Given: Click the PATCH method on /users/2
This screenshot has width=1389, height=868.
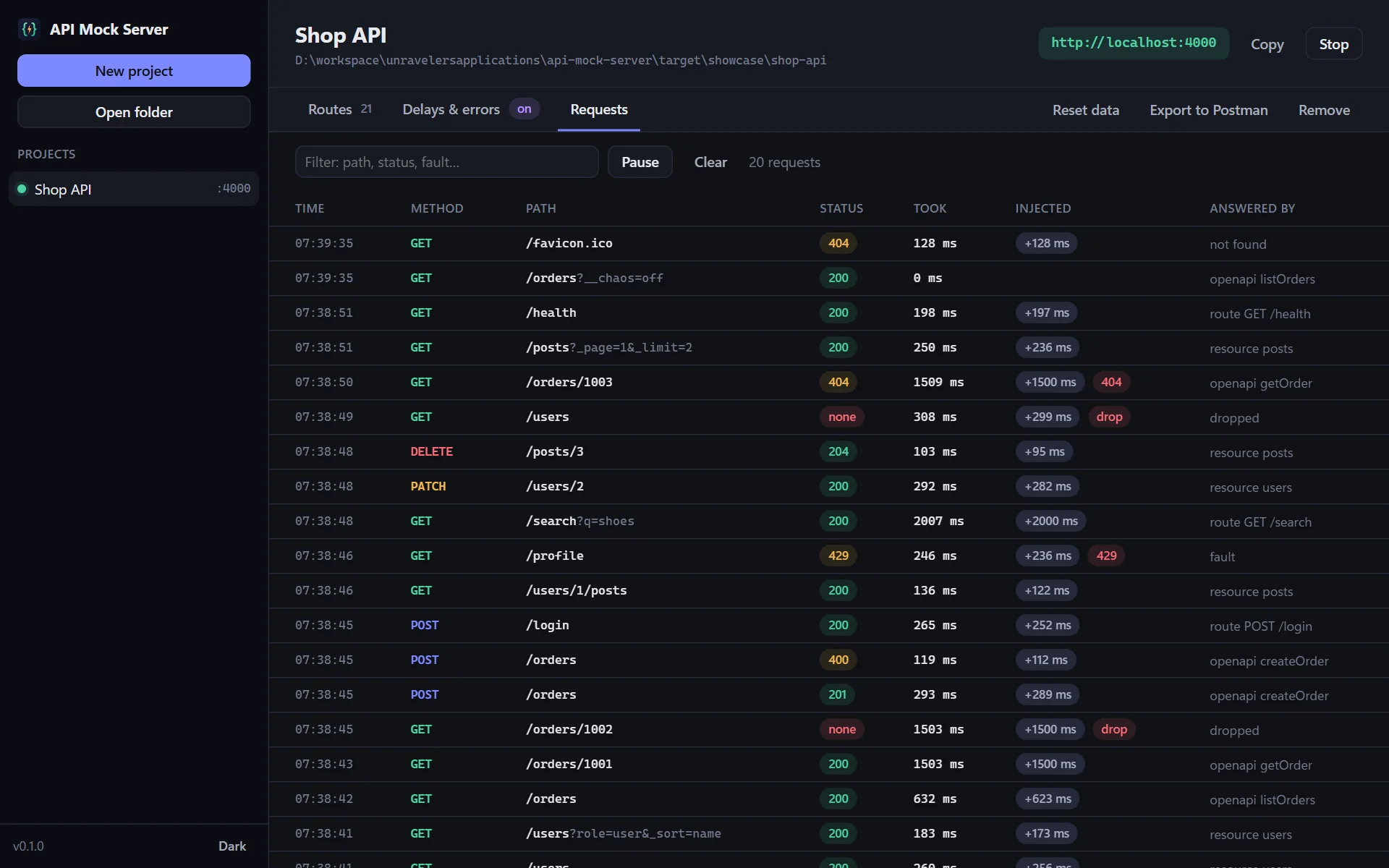Looking at the screenshot, I should pos(428,486).
